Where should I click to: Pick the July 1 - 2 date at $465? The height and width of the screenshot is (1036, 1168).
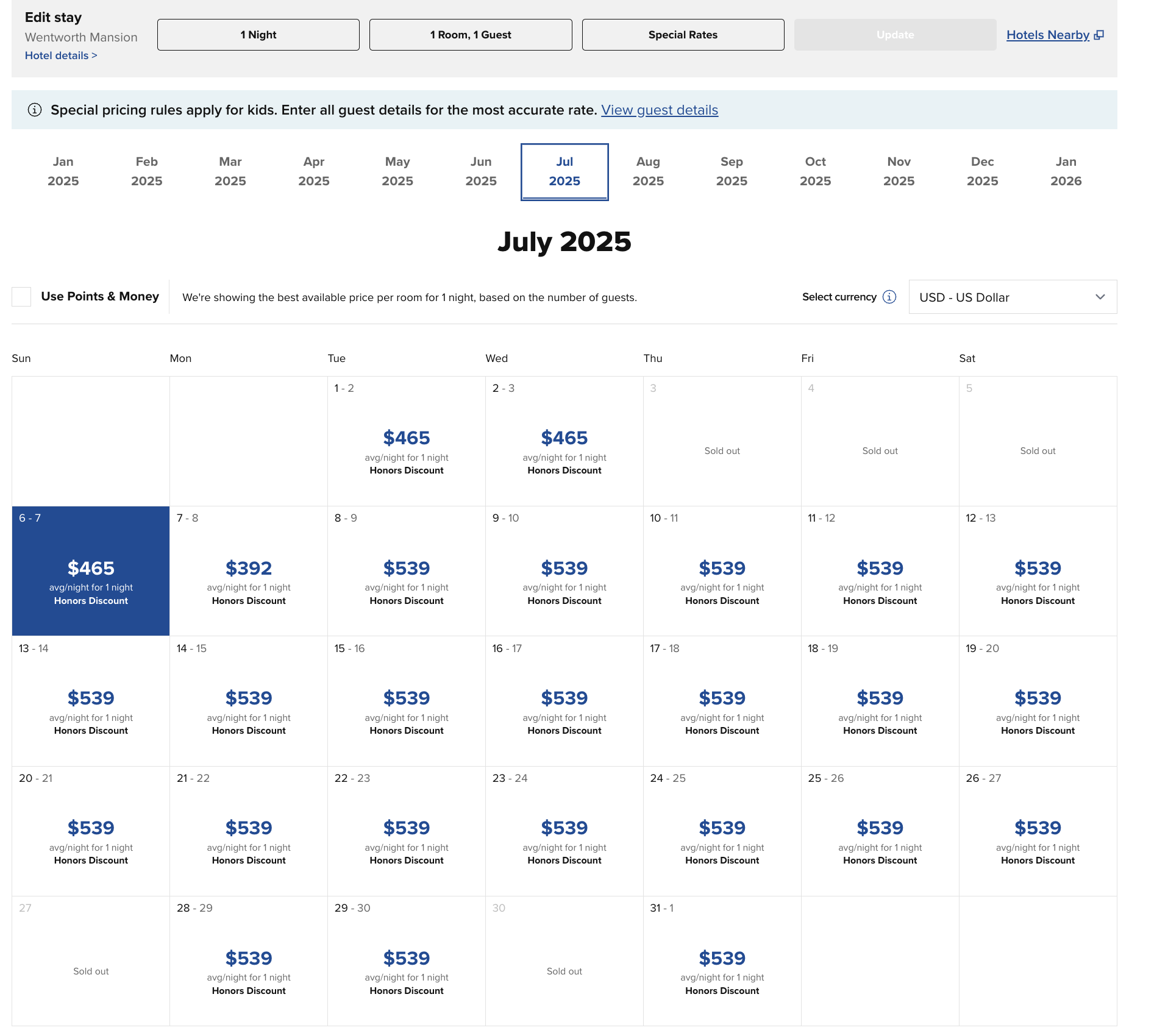406,441
